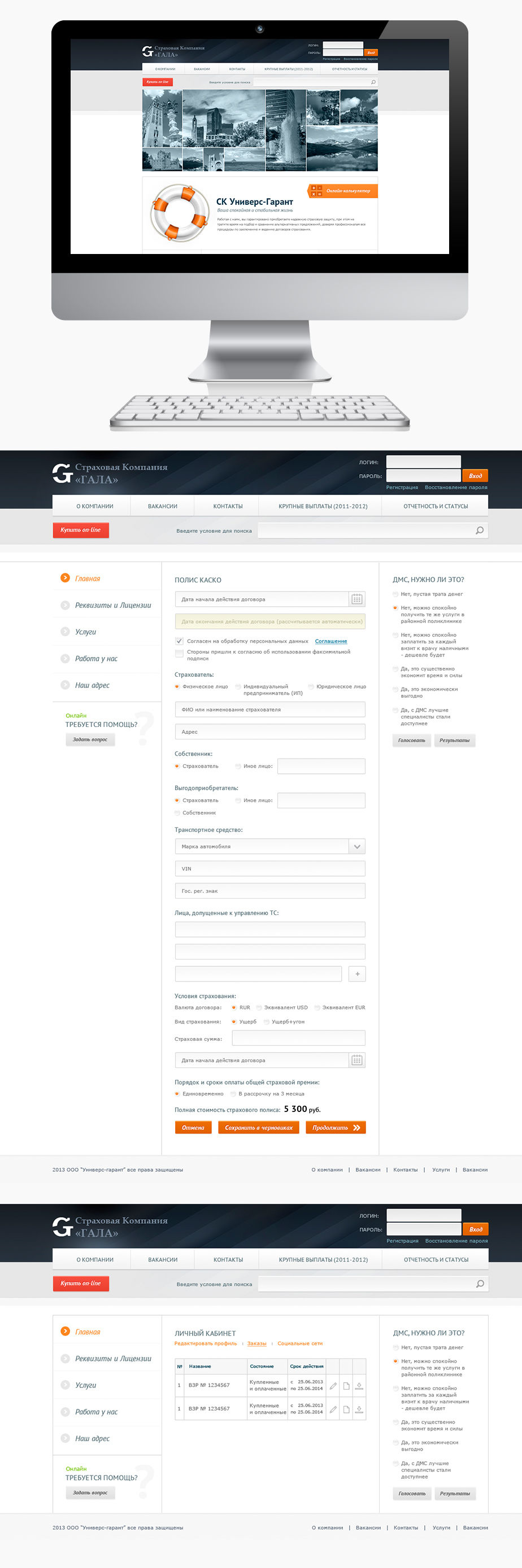The image size is (522, 1568).
Task: Select Юридическое лицо radio option
Action: coord(311,686)
